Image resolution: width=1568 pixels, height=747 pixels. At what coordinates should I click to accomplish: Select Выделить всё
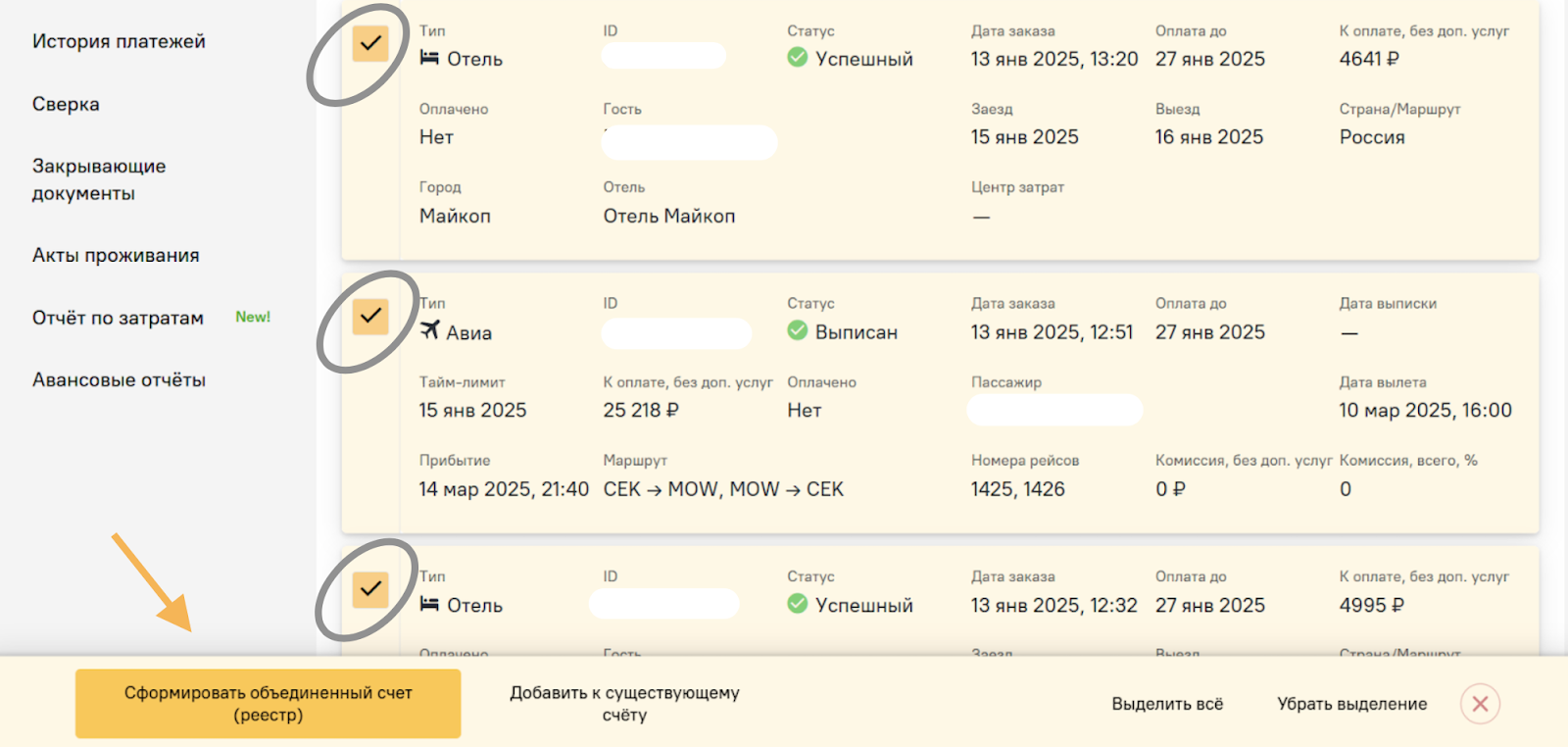(1167, 704)
